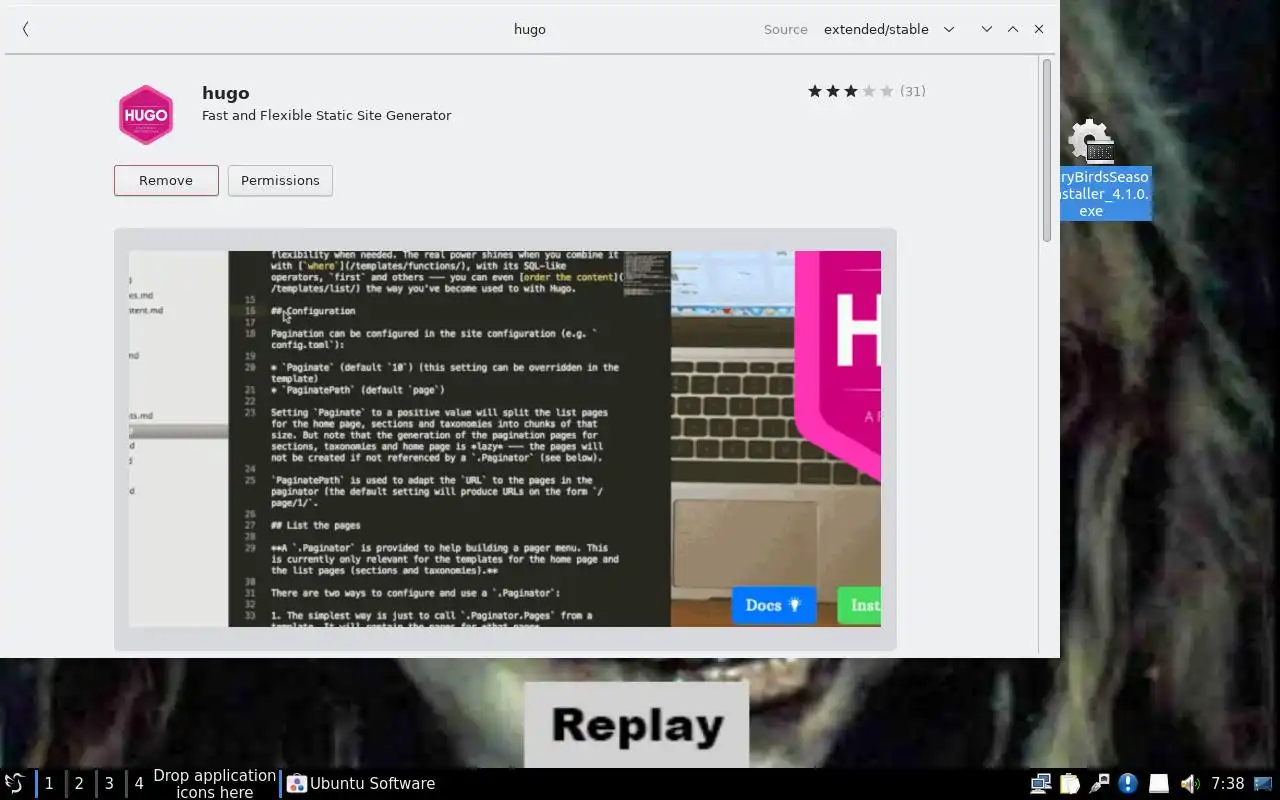Switch to workspace 4
Viewport: 1280px width, 800px height.
[x=139, y=783]
